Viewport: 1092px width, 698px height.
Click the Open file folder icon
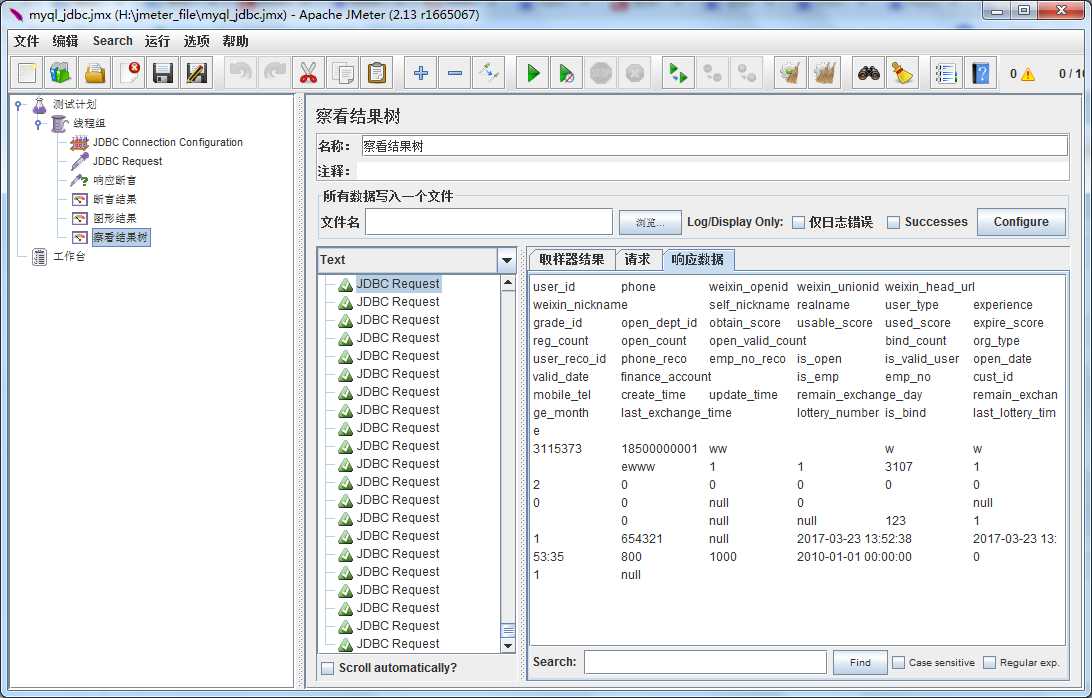(95, 72)
